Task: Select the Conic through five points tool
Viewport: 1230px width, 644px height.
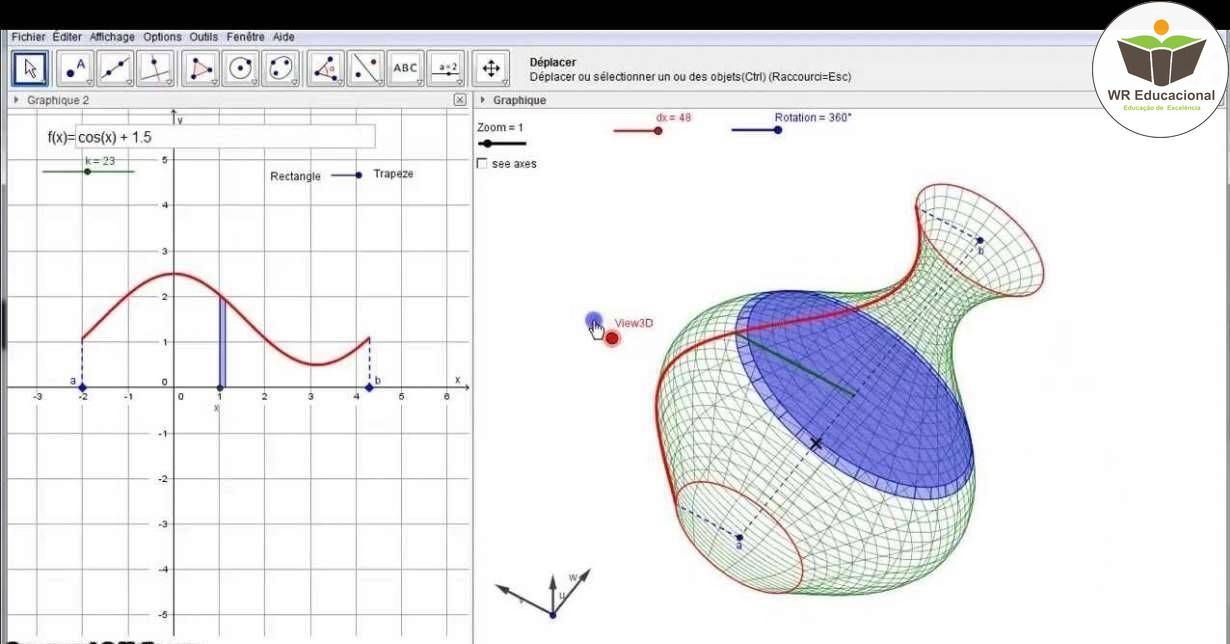Action: point(281,68)
